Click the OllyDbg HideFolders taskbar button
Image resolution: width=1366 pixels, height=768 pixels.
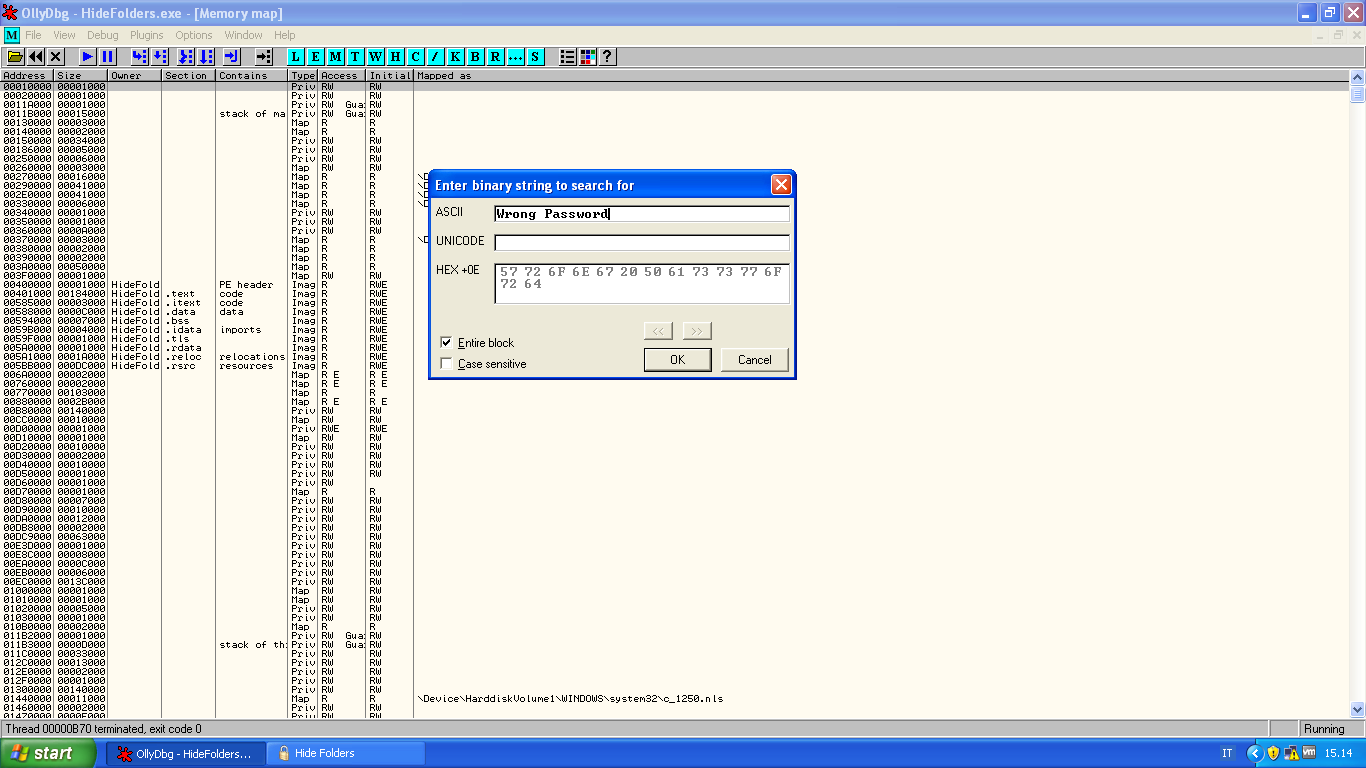[x=185, y=753]
